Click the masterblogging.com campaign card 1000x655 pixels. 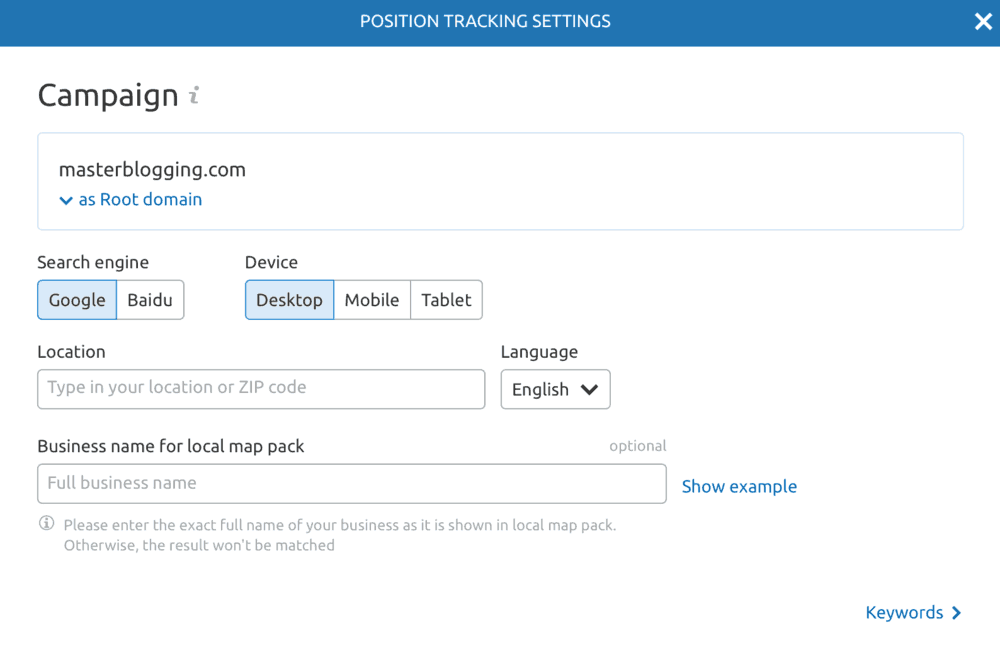point(500,181)
